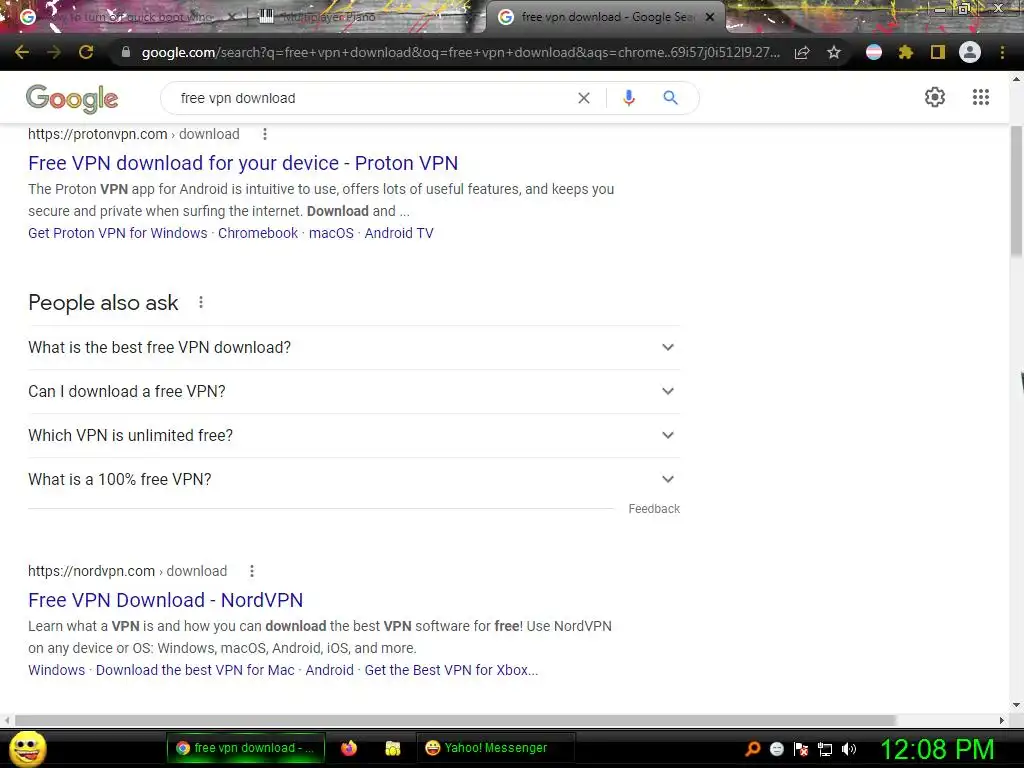This screenshot has height=768, width=1024.
Task: Open the volume speaker tray icon
Action: [x=849, y=749]
